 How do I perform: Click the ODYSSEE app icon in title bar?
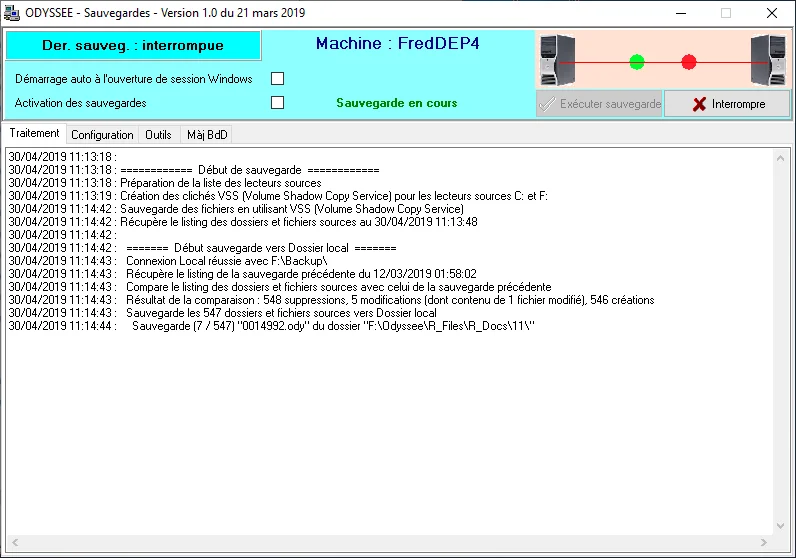pos(12,13)
